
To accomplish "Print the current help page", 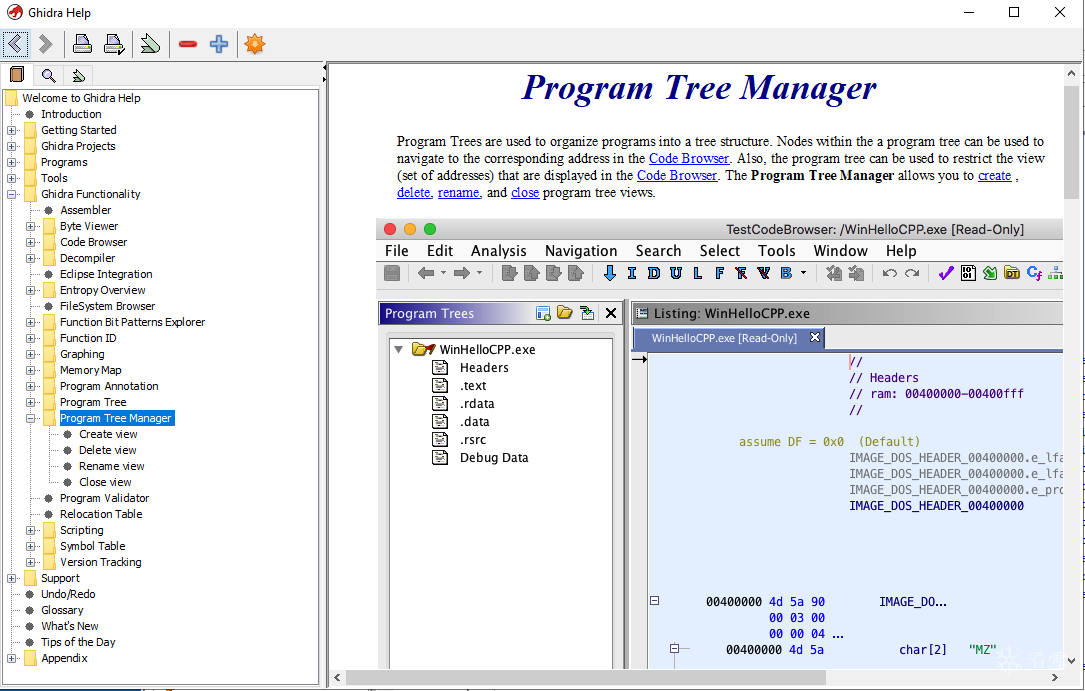I will click(x=82, y=44).
